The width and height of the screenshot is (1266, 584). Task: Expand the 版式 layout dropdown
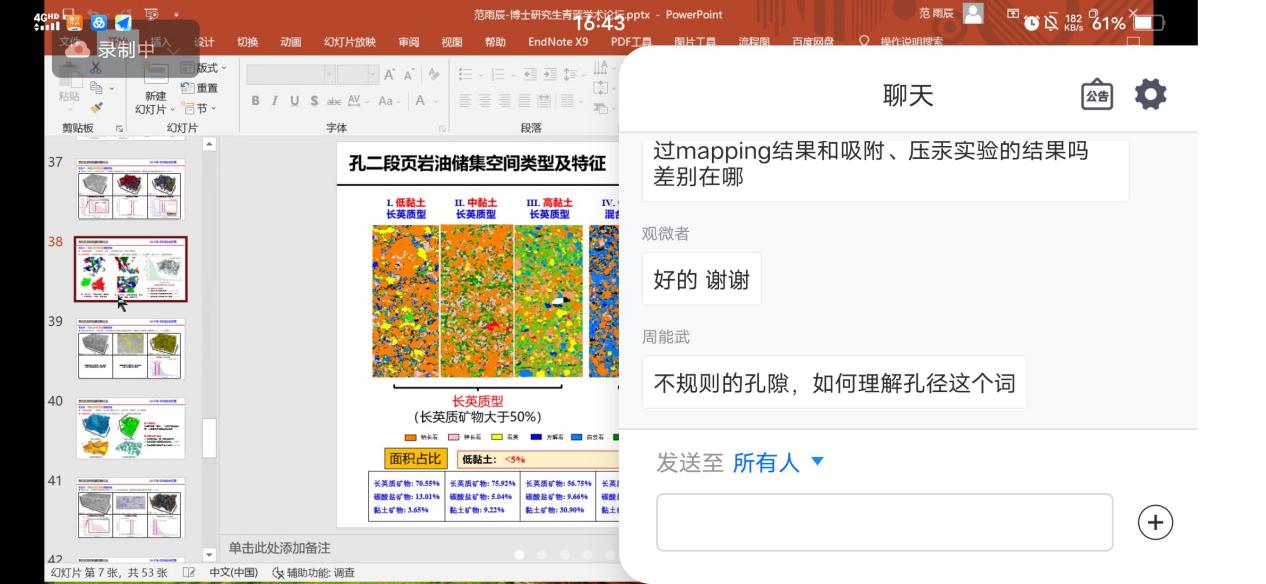pyautogui.click(x=205, y=68)
